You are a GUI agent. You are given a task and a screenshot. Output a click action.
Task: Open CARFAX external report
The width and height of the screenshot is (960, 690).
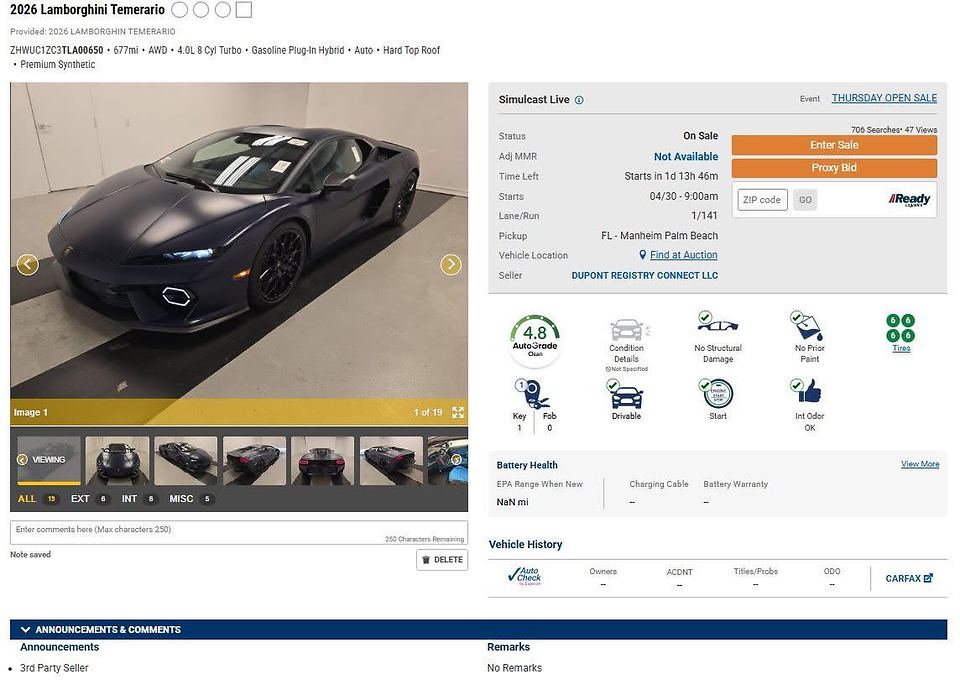pos(909,578)
